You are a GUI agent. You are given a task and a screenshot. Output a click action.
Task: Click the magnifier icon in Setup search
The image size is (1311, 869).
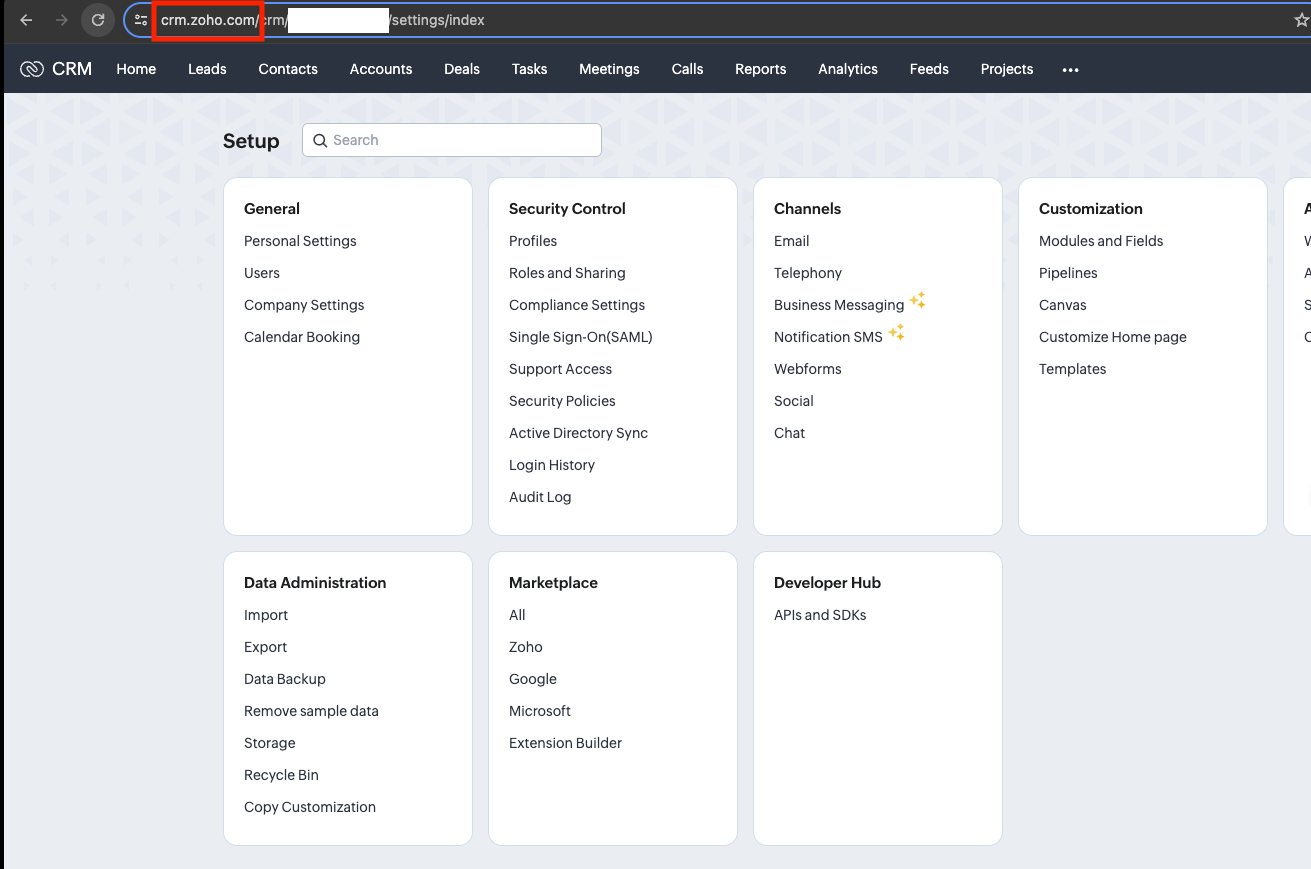(x=320, y=141)
